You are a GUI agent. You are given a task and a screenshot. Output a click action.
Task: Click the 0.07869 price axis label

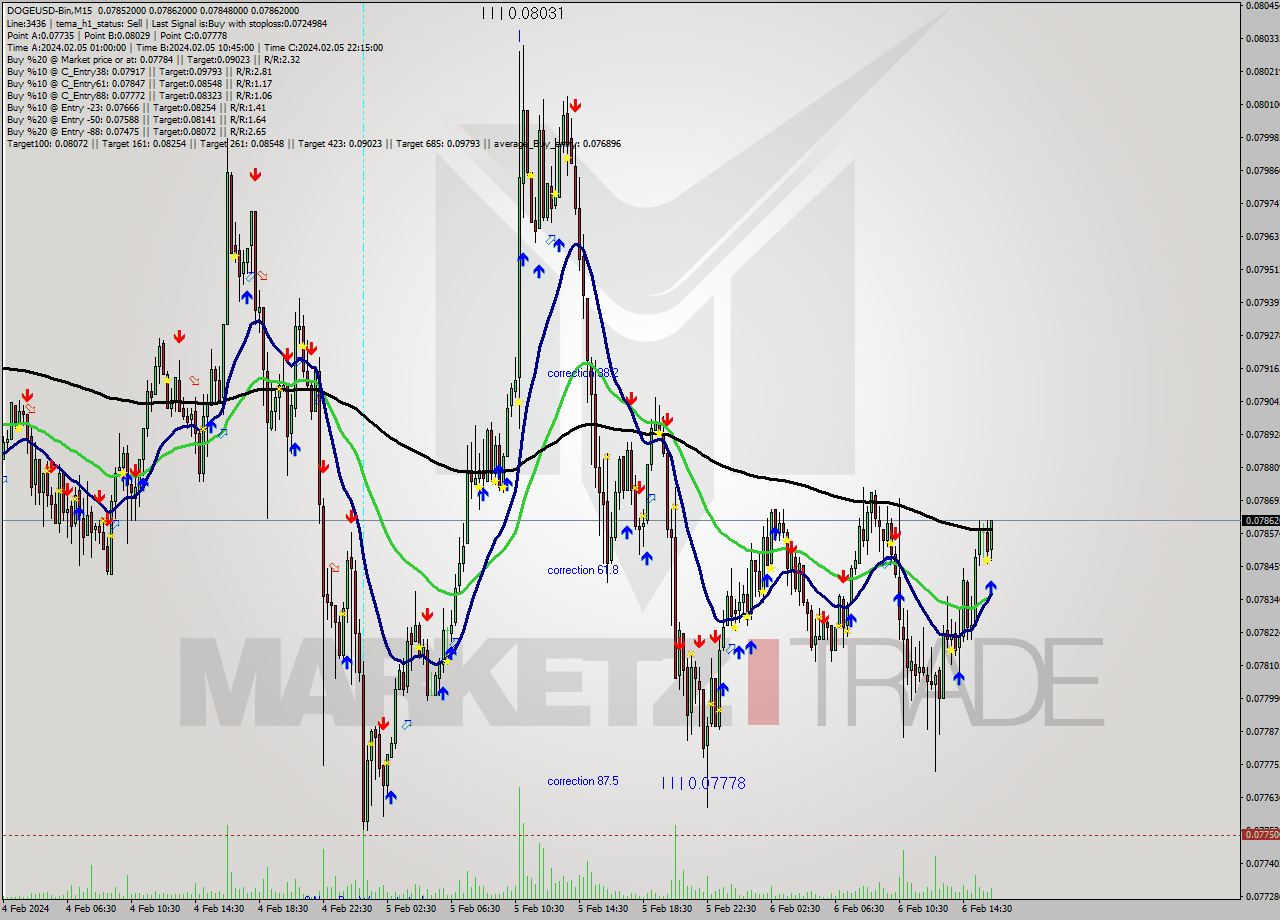tap(1262, 500)
